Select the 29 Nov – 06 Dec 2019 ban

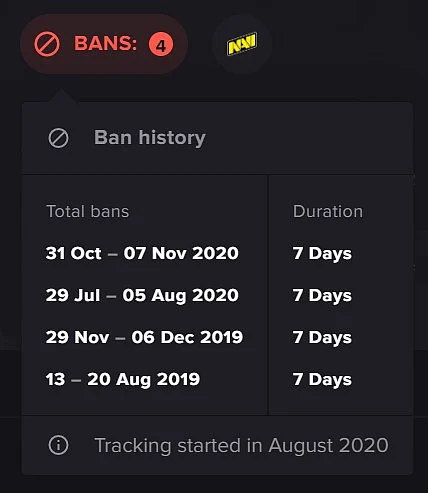144,337
